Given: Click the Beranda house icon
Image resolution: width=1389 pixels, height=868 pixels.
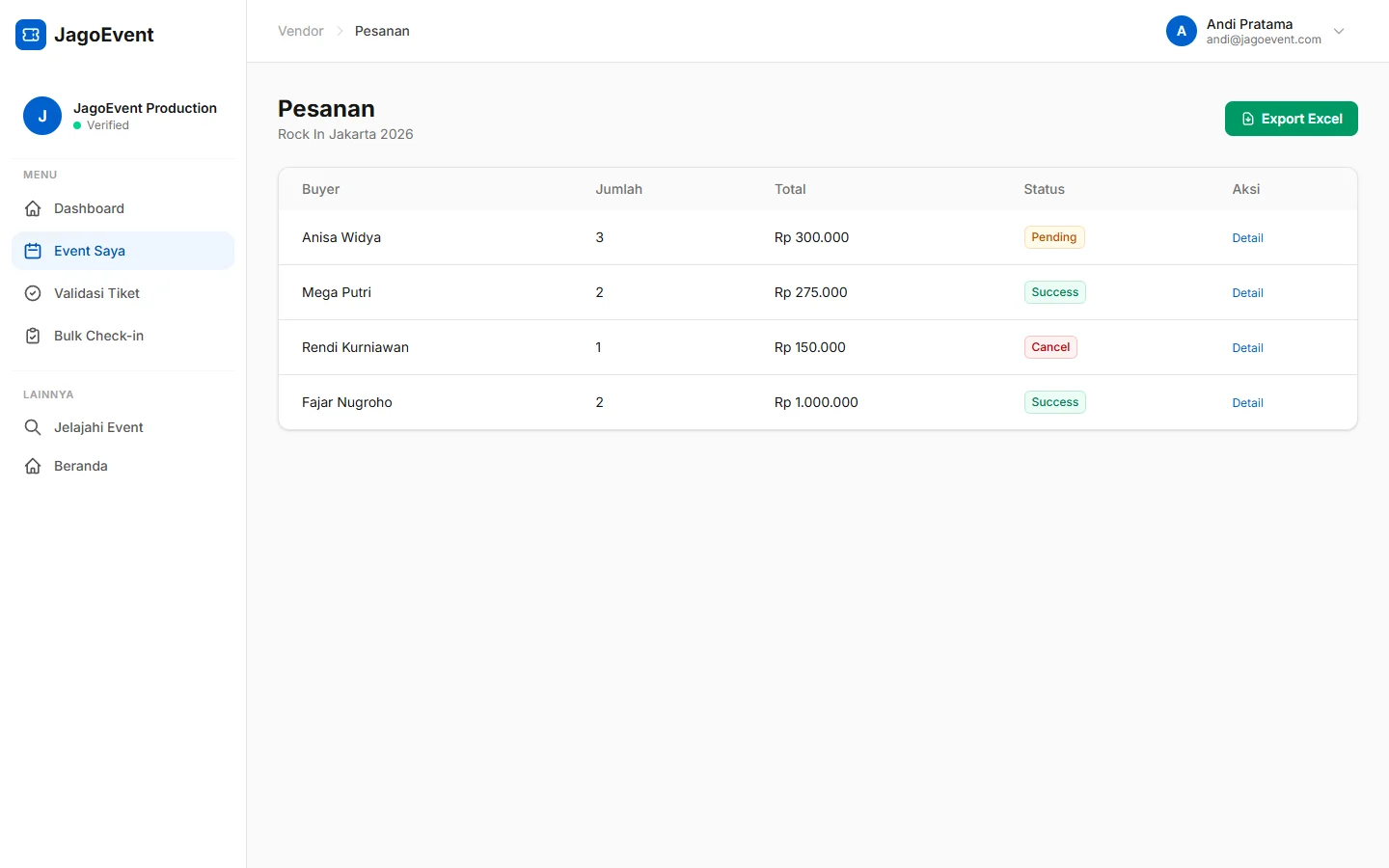Looking at the screenshot, I should [33, 466].
